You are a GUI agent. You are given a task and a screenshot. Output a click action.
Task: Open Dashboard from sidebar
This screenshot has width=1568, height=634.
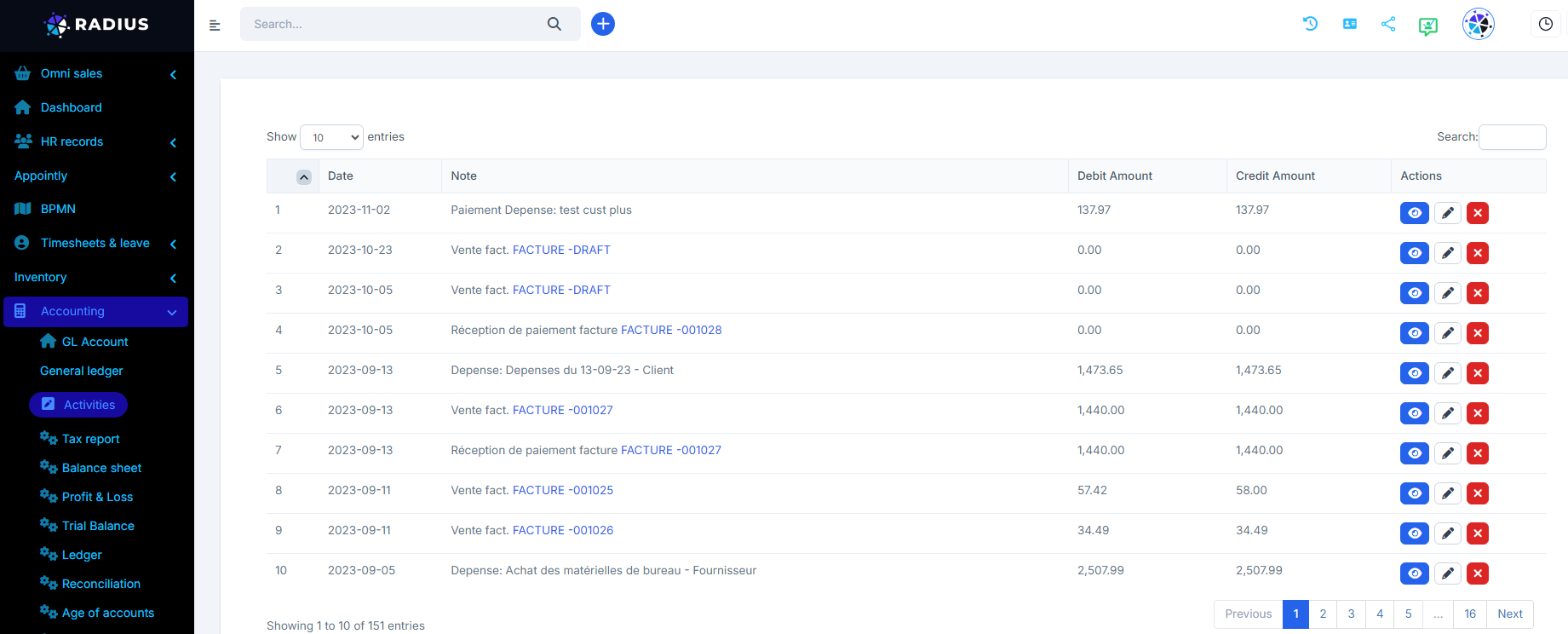72,107
